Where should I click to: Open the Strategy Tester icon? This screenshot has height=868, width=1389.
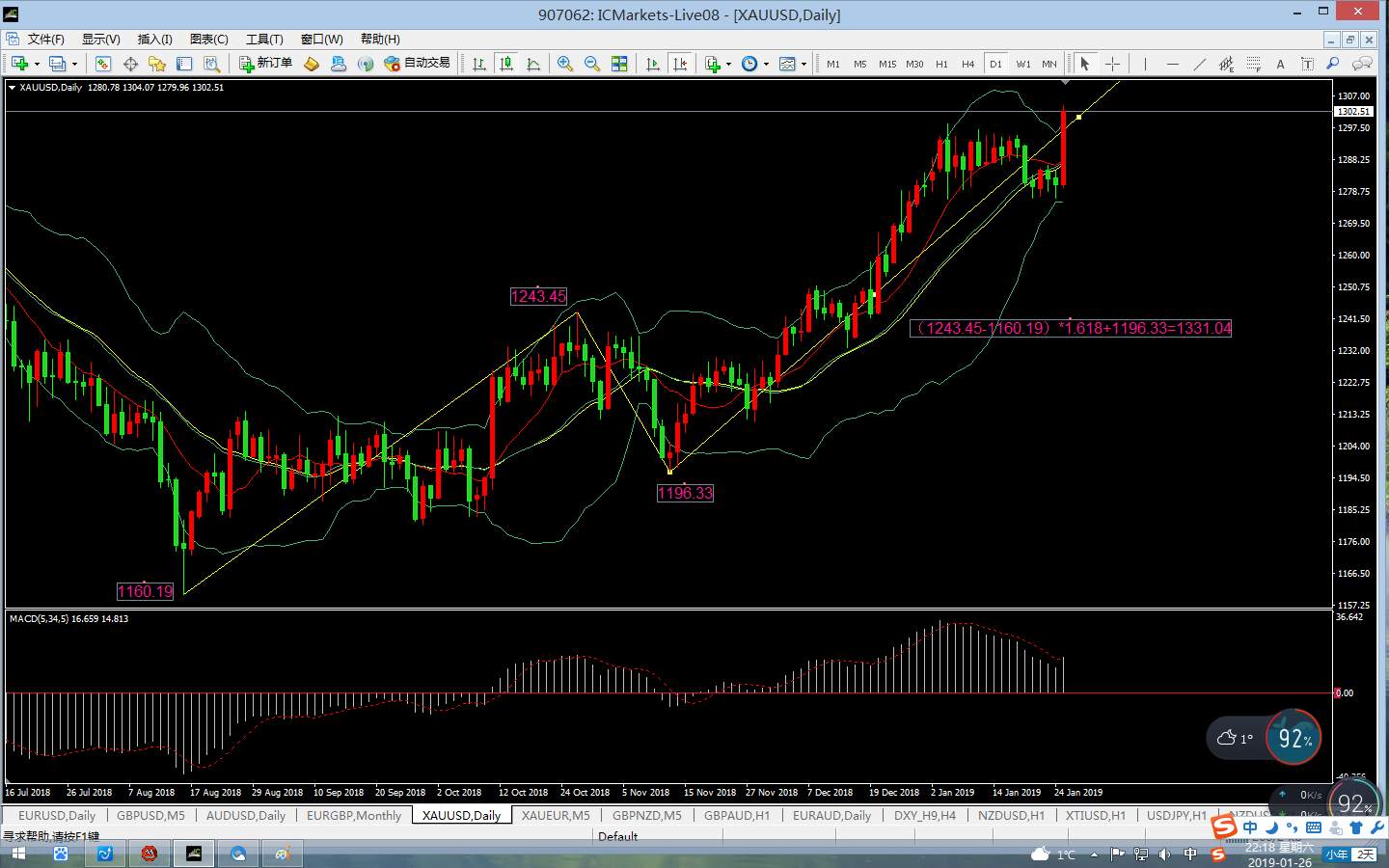pyautogui.click(x=211, y=64)
